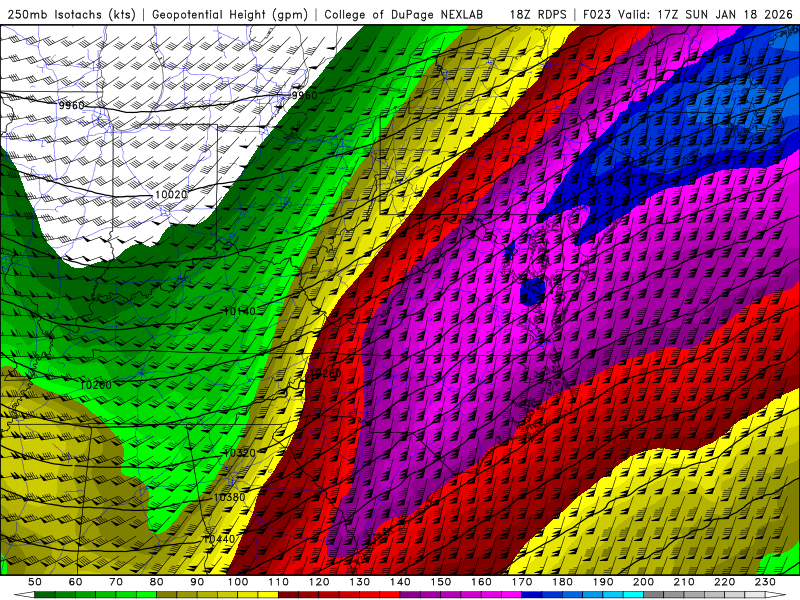Click the 220 knot colorbar label
This screenshot has width=800, height=600.
724,582
